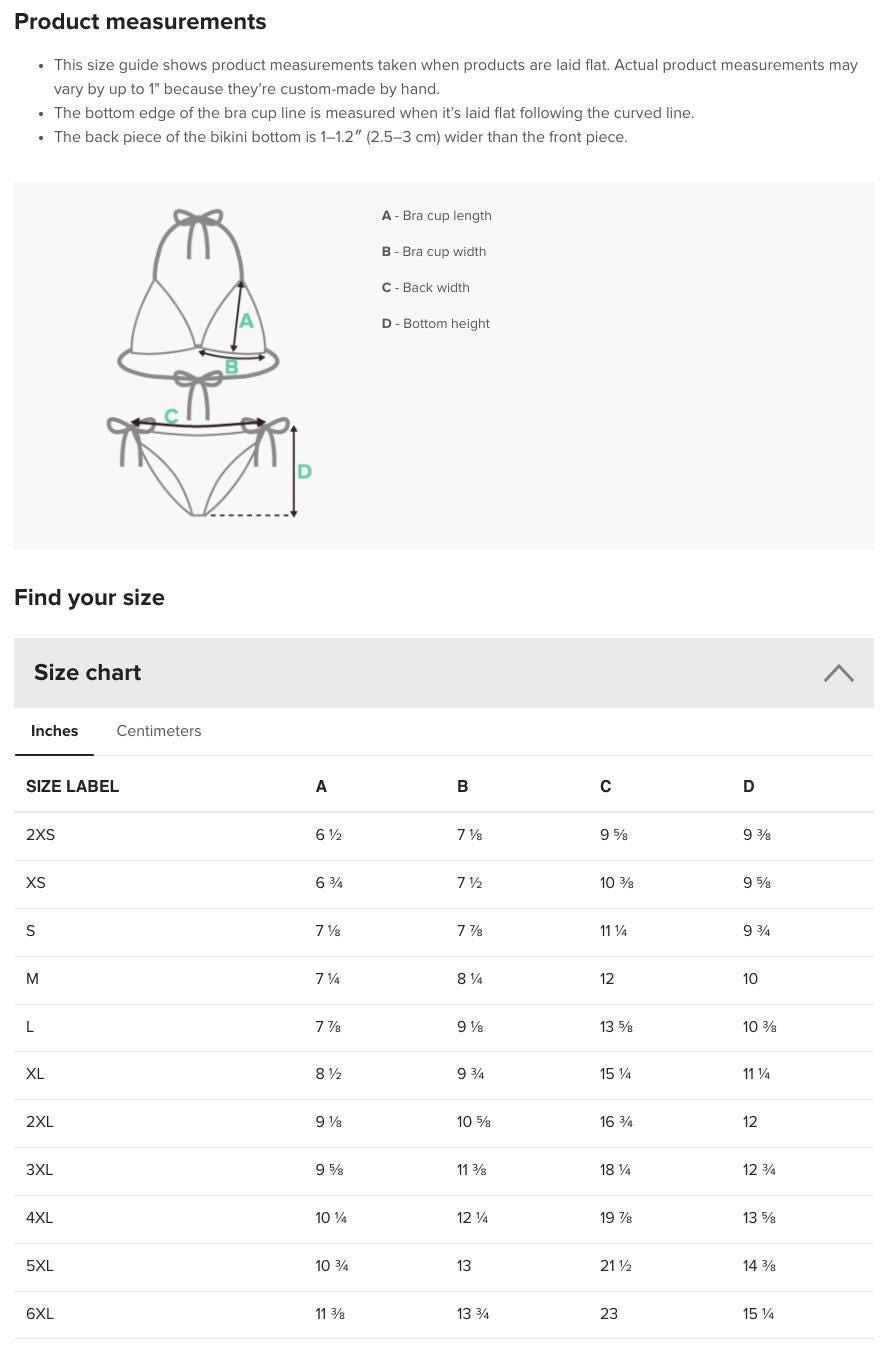This screenshot has width=891, height=1349.
Task: Click the 6XL size label
Action: point(40,1314)
